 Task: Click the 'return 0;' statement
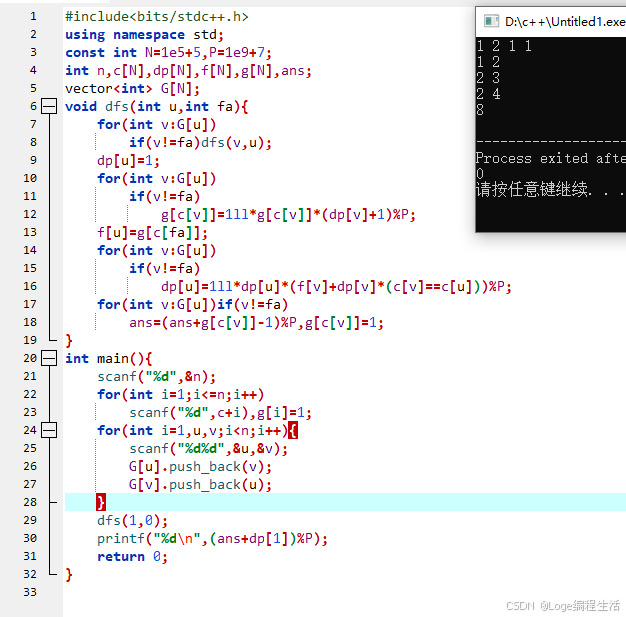click(133, 556)
